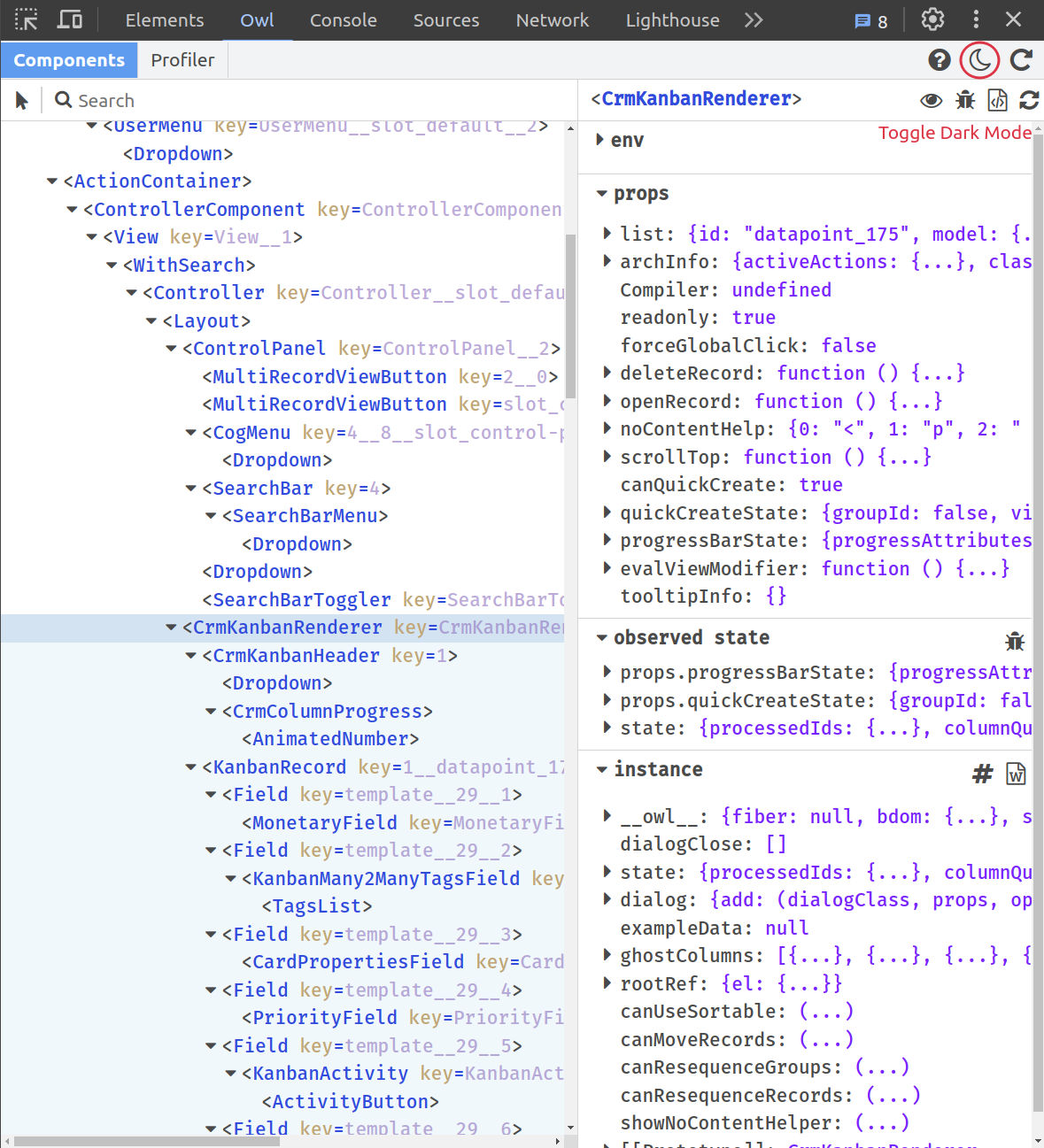The image size is (1044, 1148).
Task: Expand the env section
Action: [x=600, y=139]
